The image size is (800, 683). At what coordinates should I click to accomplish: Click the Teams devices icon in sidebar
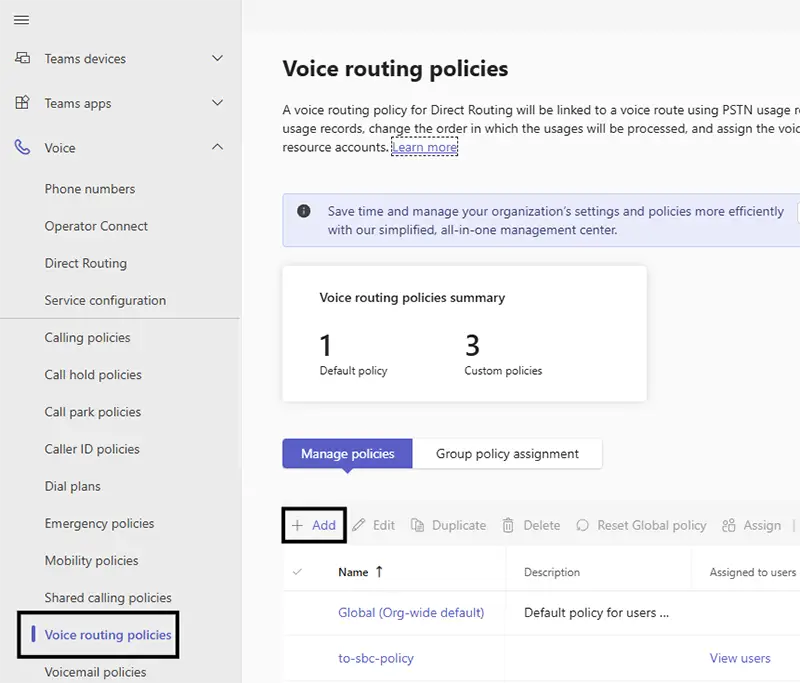pyautogui.click(x=22, y=59)
